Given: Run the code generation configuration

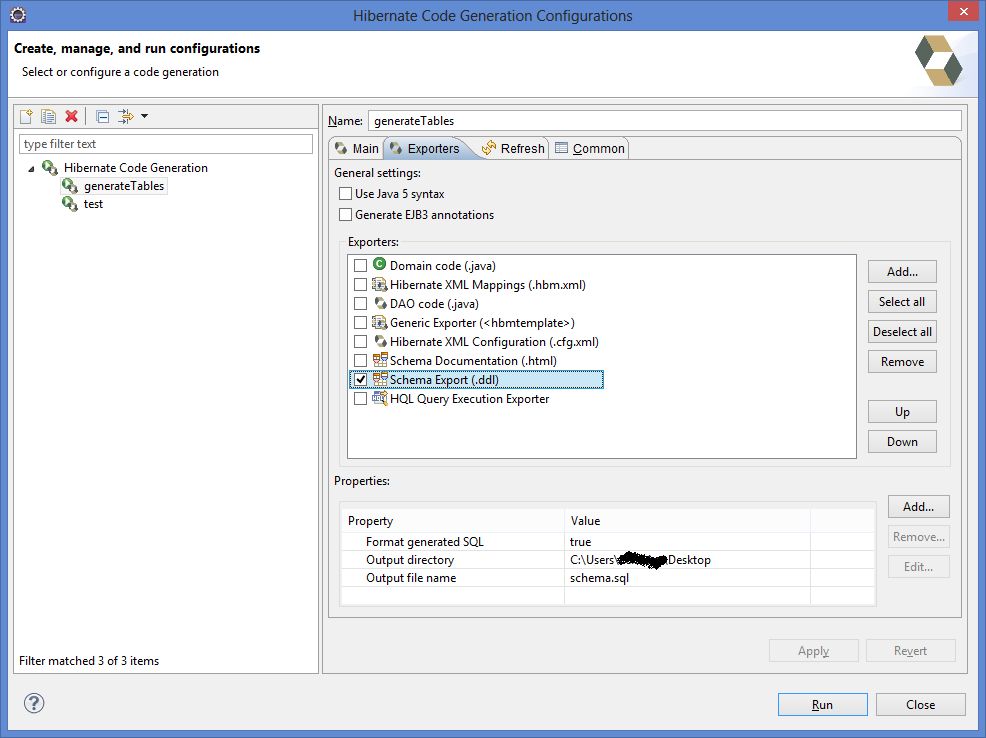Looking at the screenshot, I should point(823,705).
